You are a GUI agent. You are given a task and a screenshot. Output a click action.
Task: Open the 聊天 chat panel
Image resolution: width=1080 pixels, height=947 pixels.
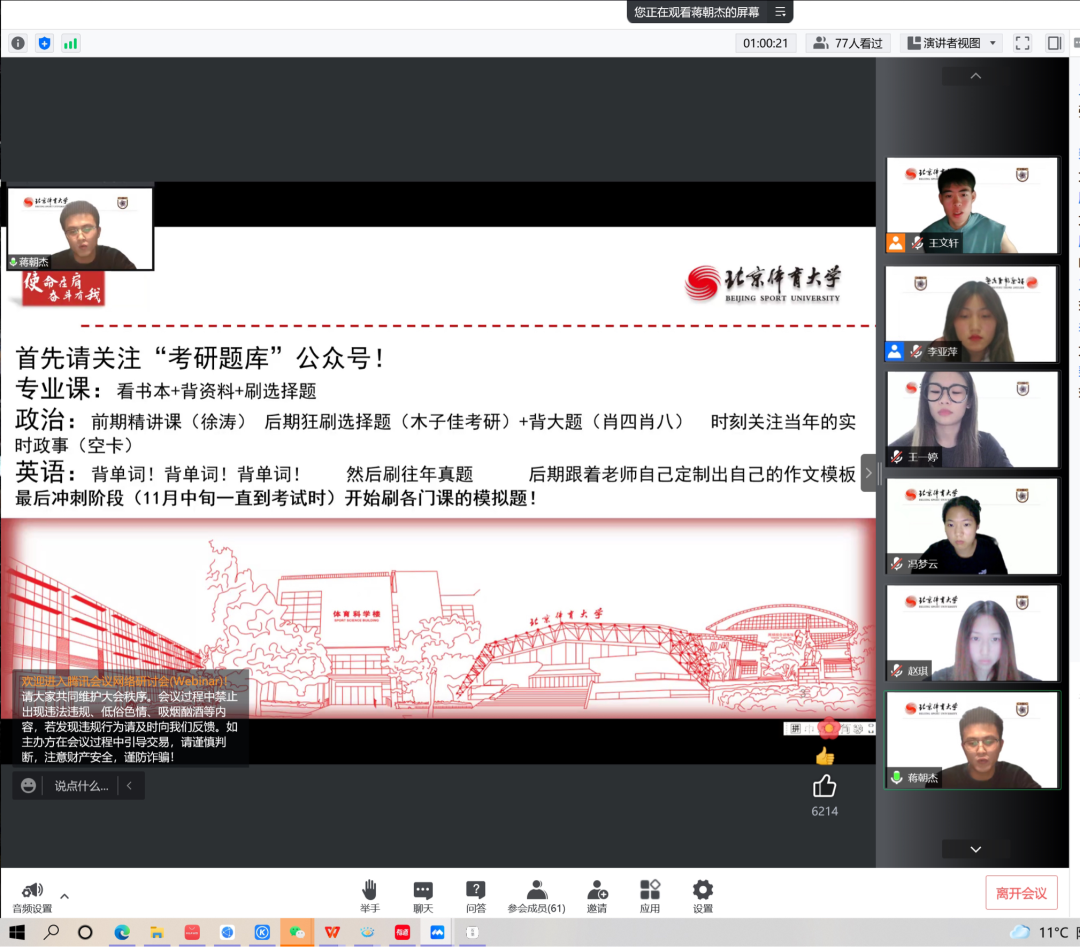pos(423,897)
